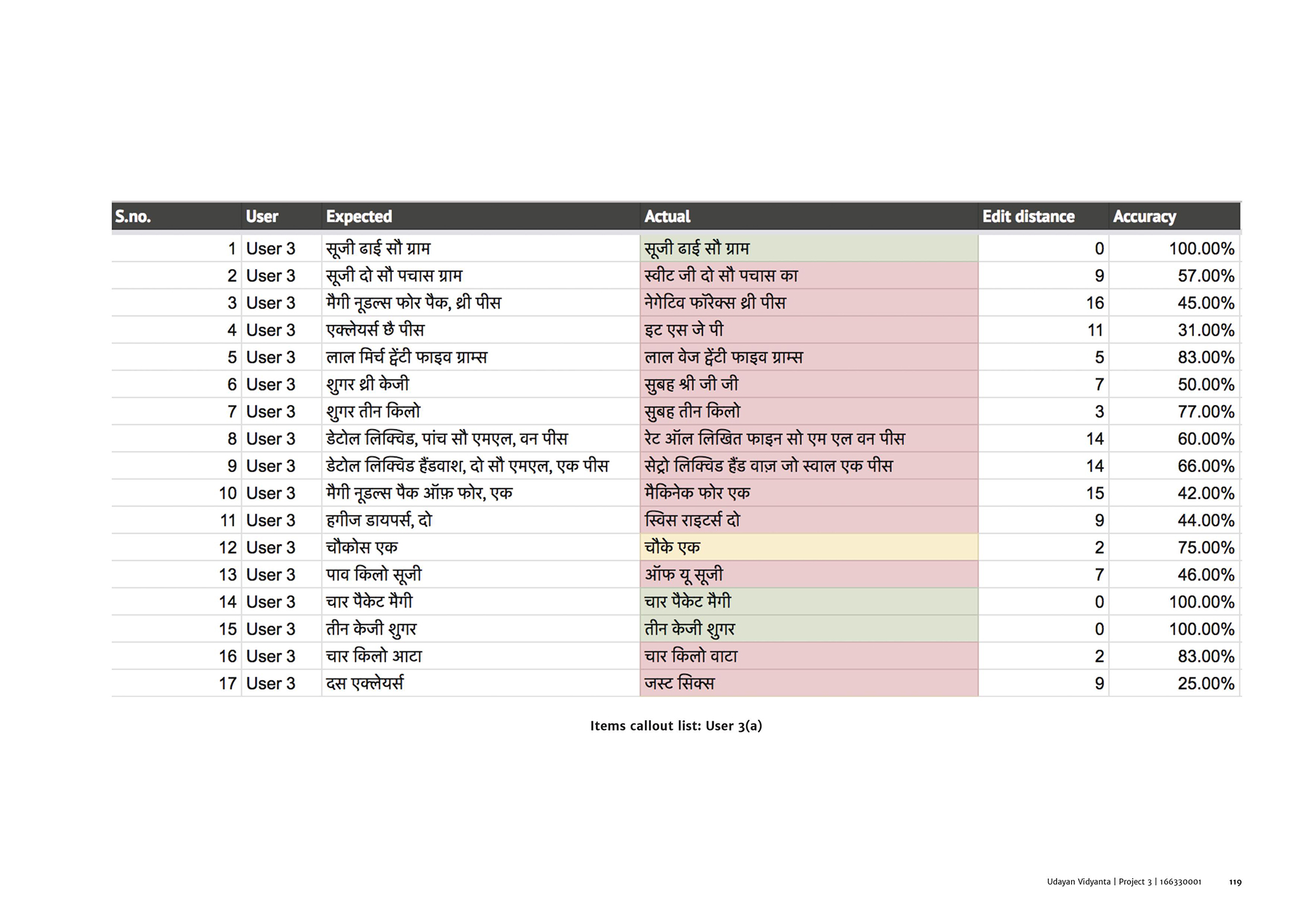Screen dimensions: 1307x924
Task: Click the User 3 cell in row 10
Action: (x=271, y=493)
